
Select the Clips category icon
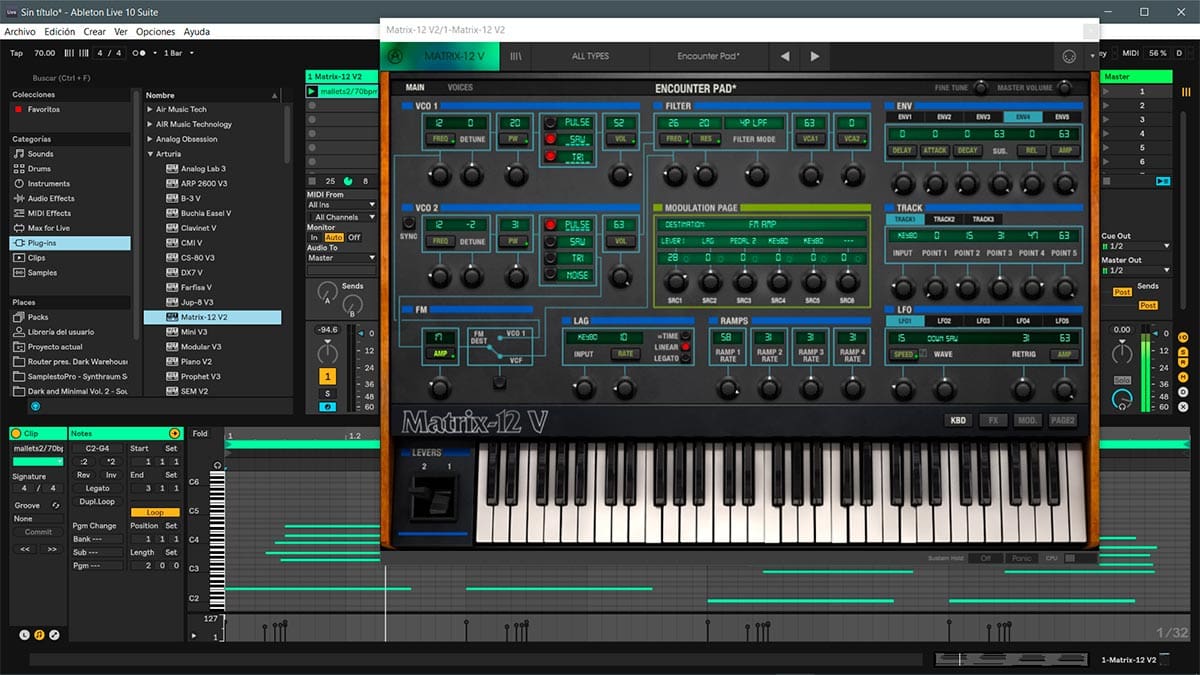coord(18,258)
